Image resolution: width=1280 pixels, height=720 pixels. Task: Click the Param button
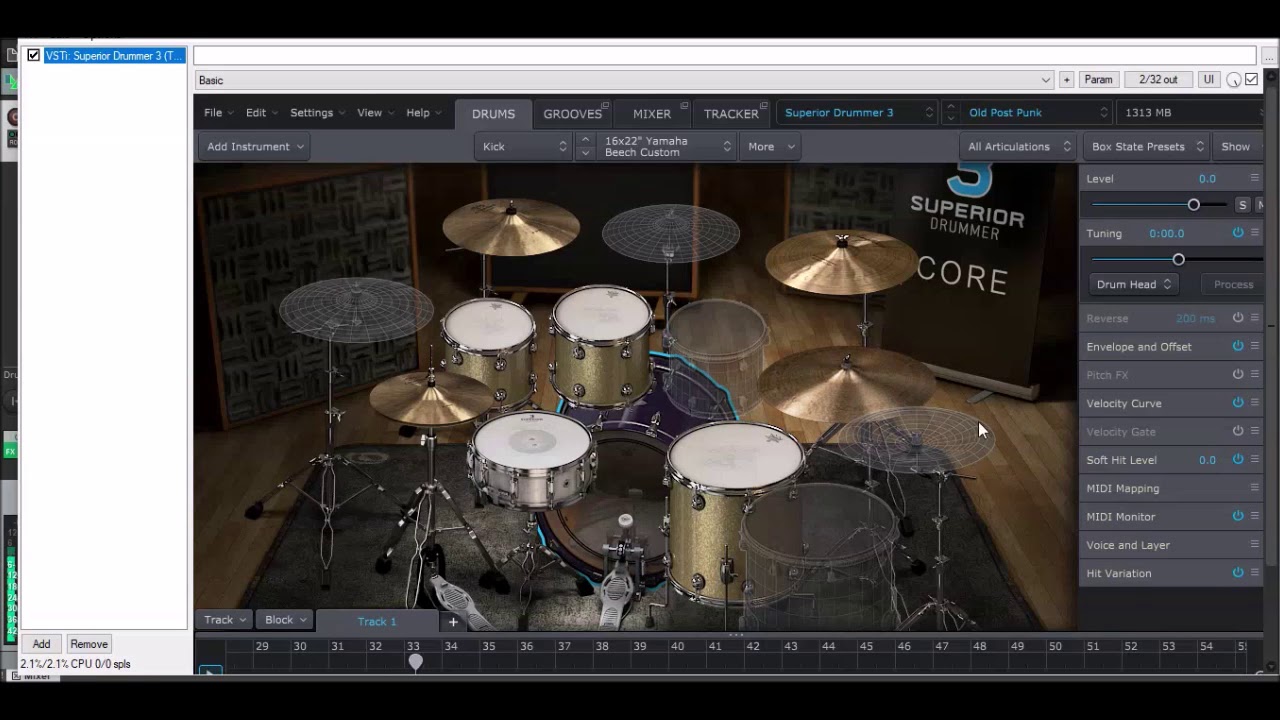[1098, 80]
